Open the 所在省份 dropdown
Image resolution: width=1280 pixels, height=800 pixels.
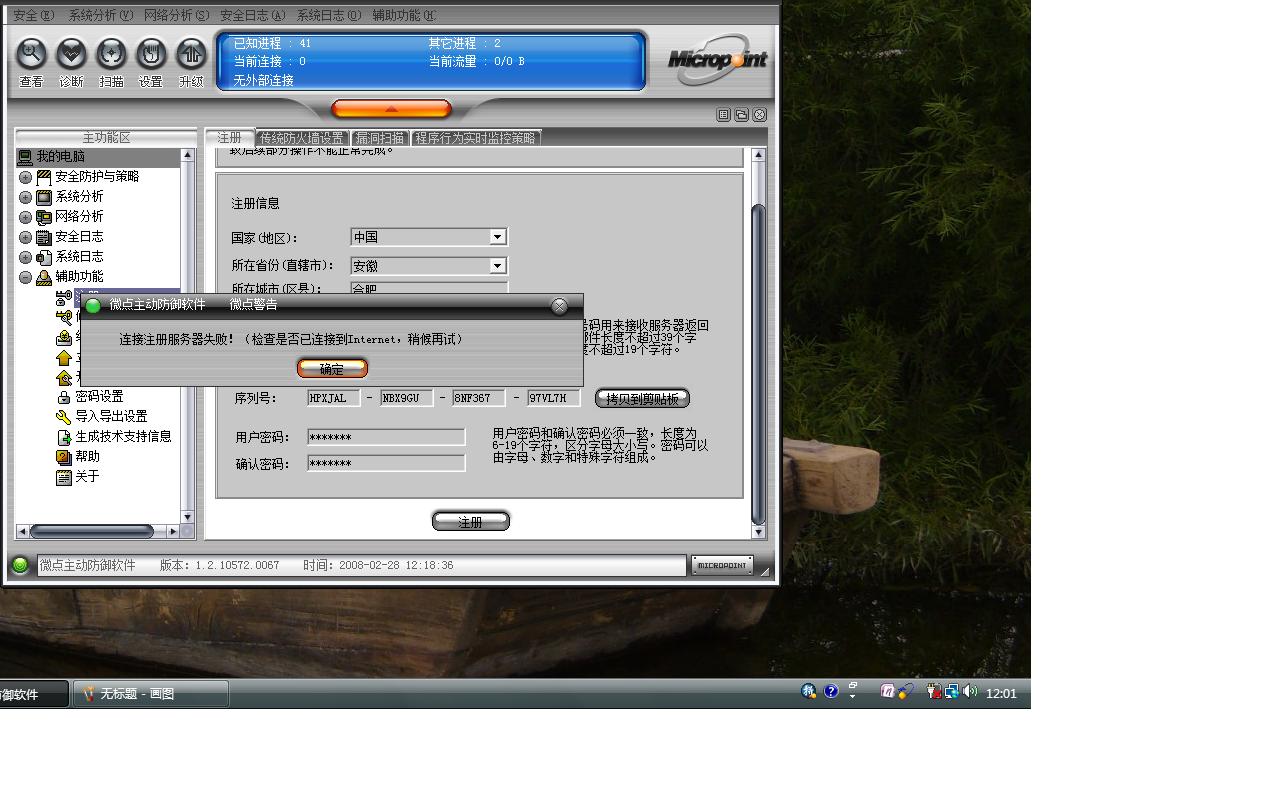point(497,266)
